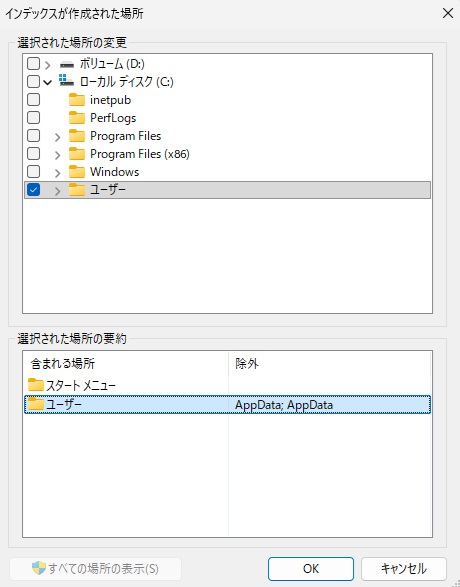Check the Windows folder checkbox
Viewport: 460px width, 587px height.
[33, 171]
